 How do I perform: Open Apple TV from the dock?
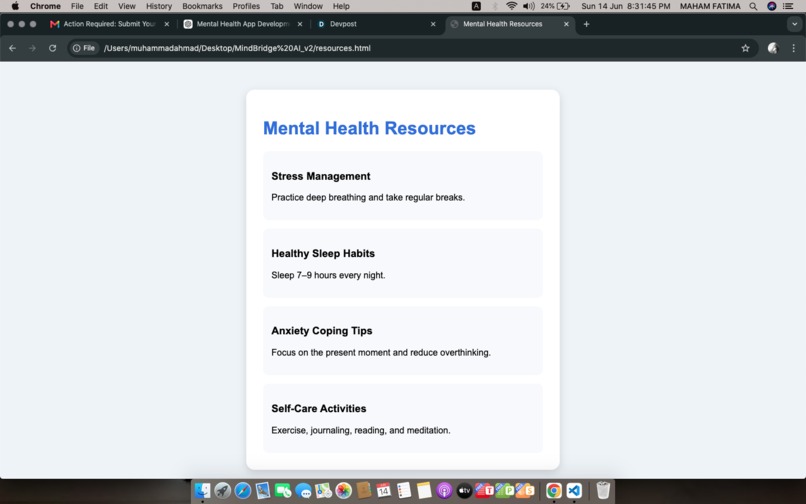click(x=464, y=491)
